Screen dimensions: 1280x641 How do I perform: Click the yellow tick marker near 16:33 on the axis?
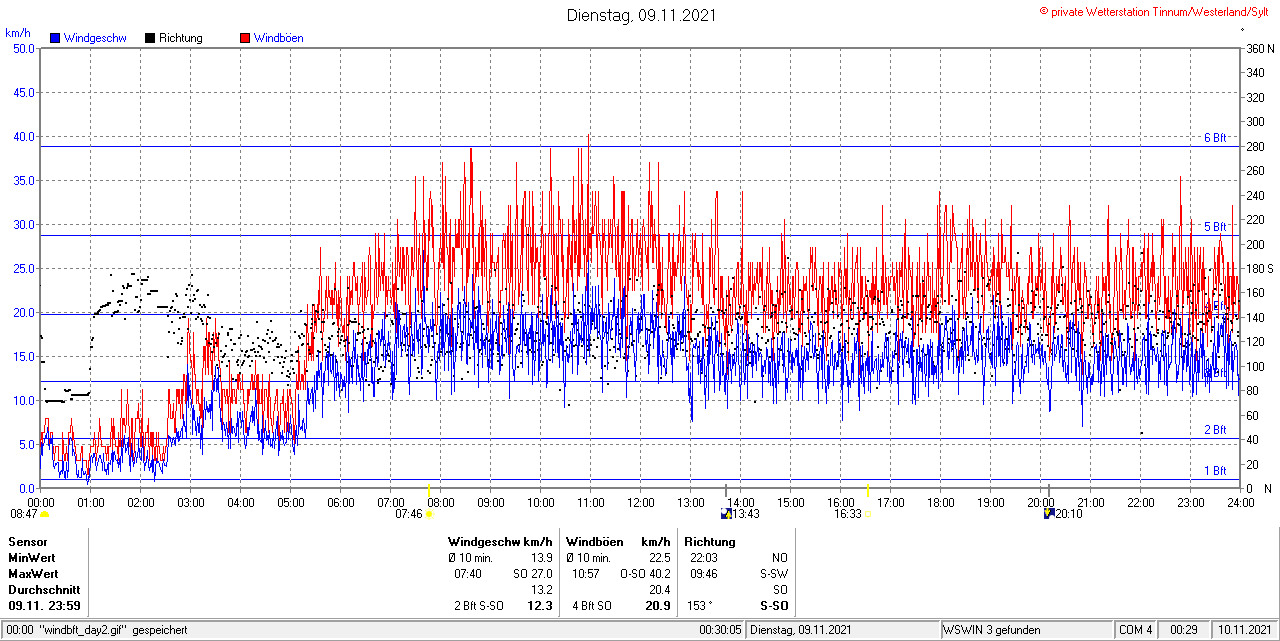coord(868,491)
